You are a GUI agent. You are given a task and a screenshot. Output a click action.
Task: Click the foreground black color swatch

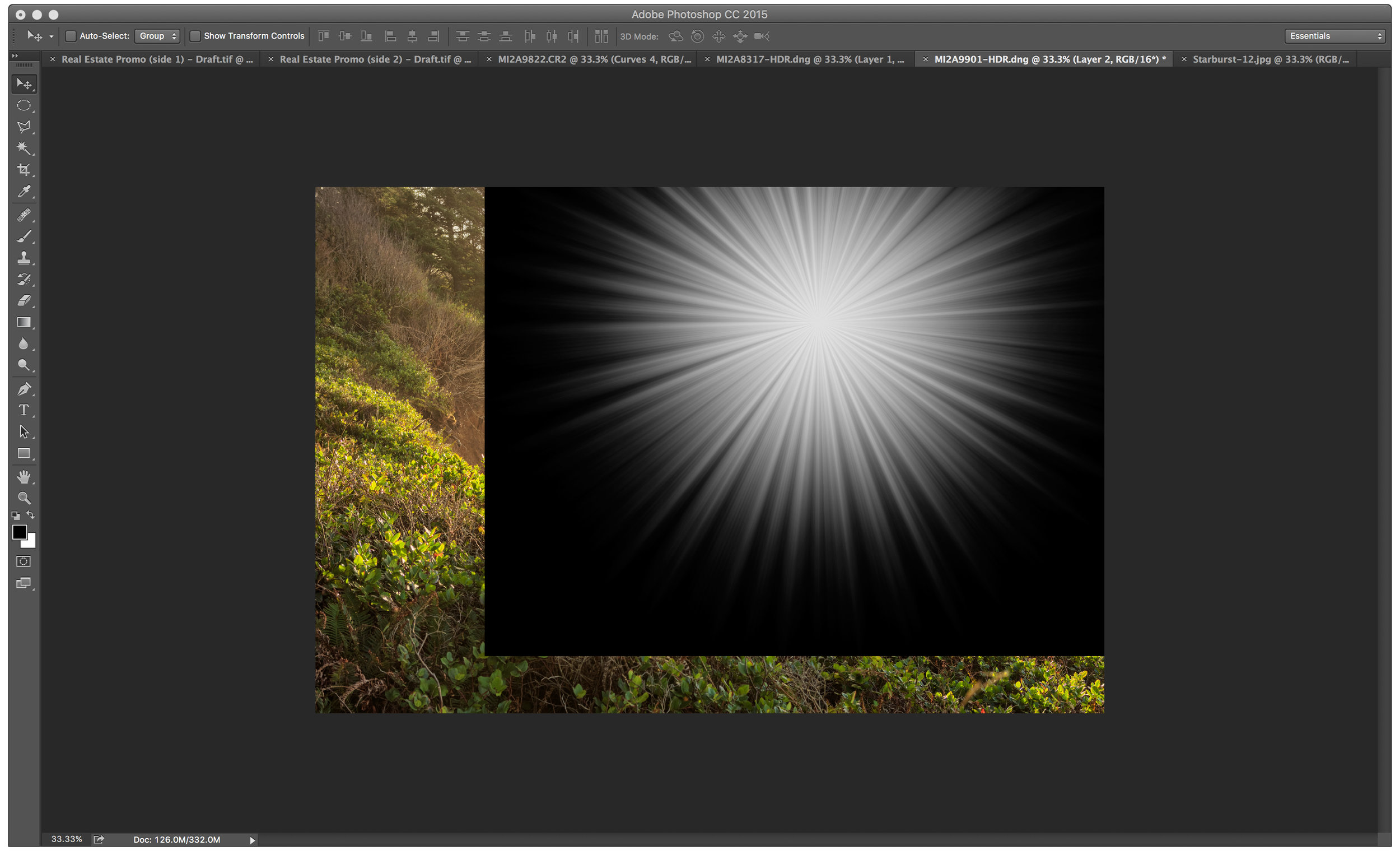19,532
